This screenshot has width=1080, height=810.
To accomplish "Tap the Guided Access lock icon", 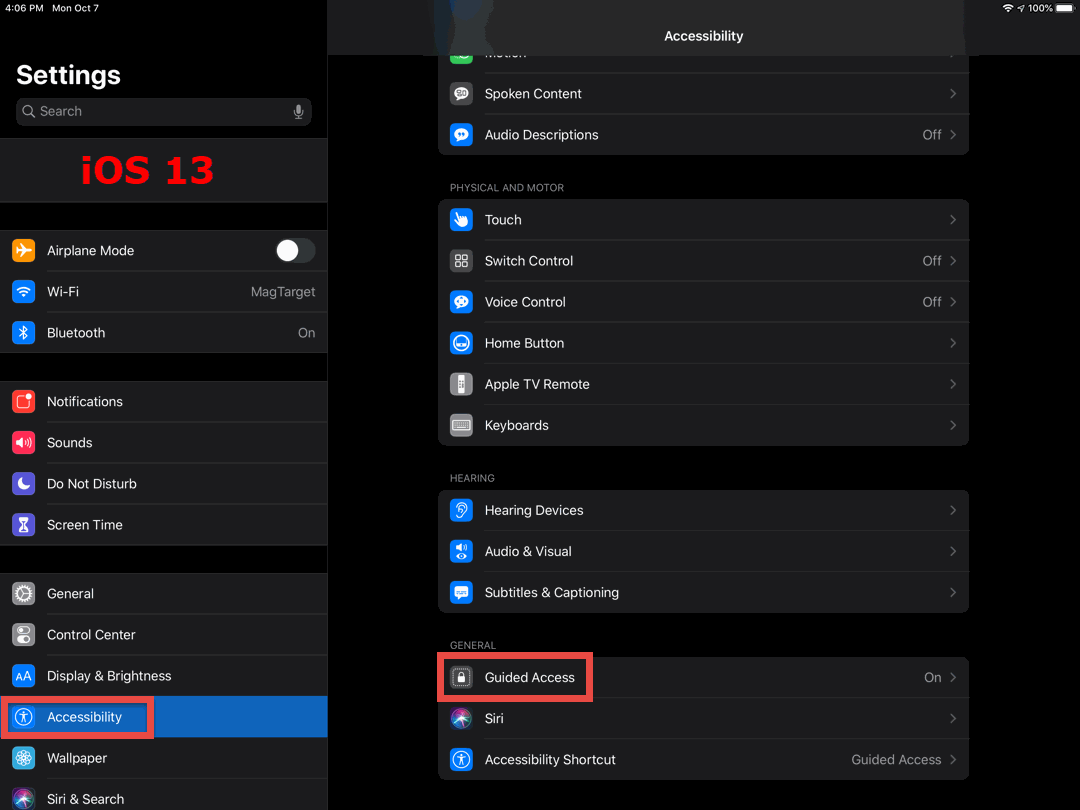I will coord(461,678).
